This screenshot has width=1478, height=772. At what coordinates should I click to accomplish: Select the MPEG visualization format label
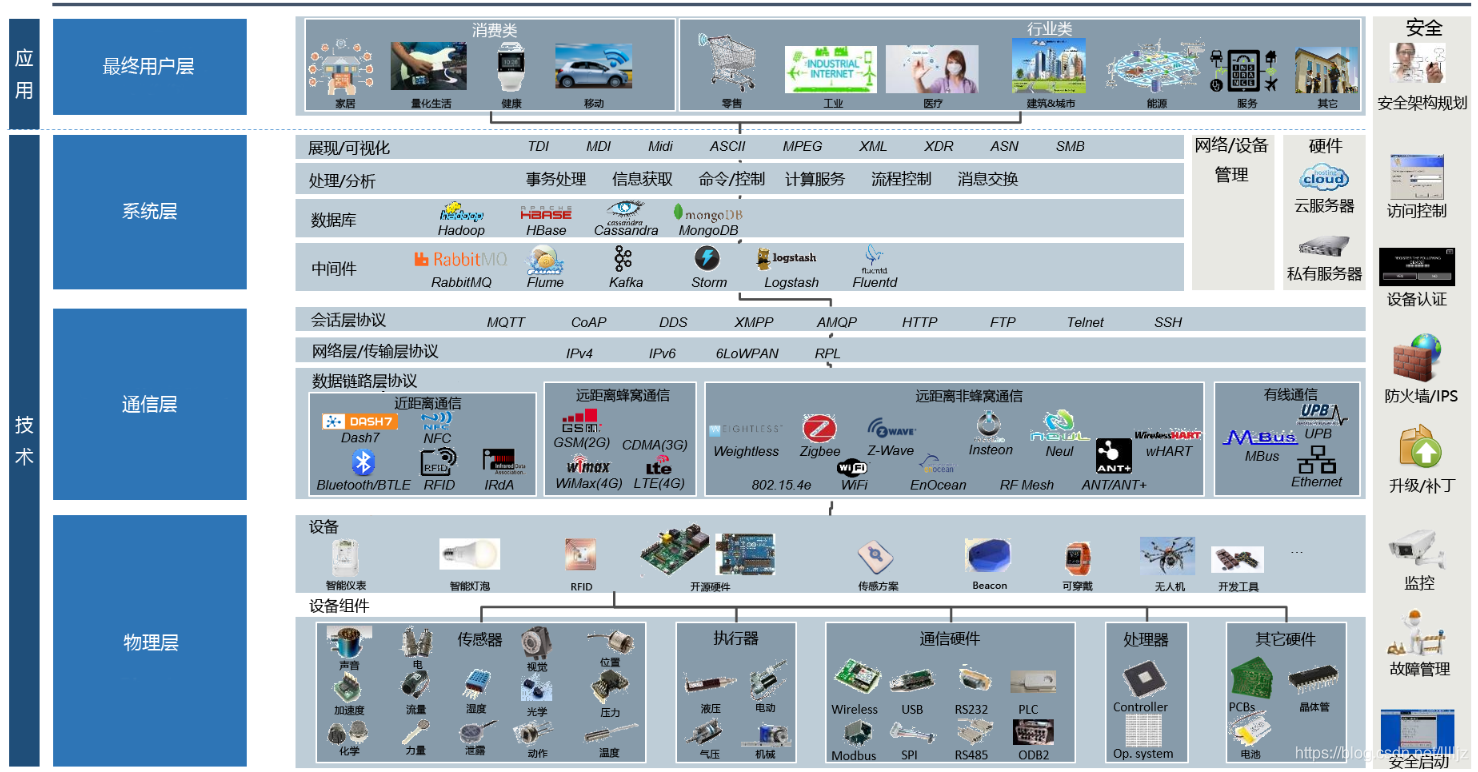coord(802,146)
